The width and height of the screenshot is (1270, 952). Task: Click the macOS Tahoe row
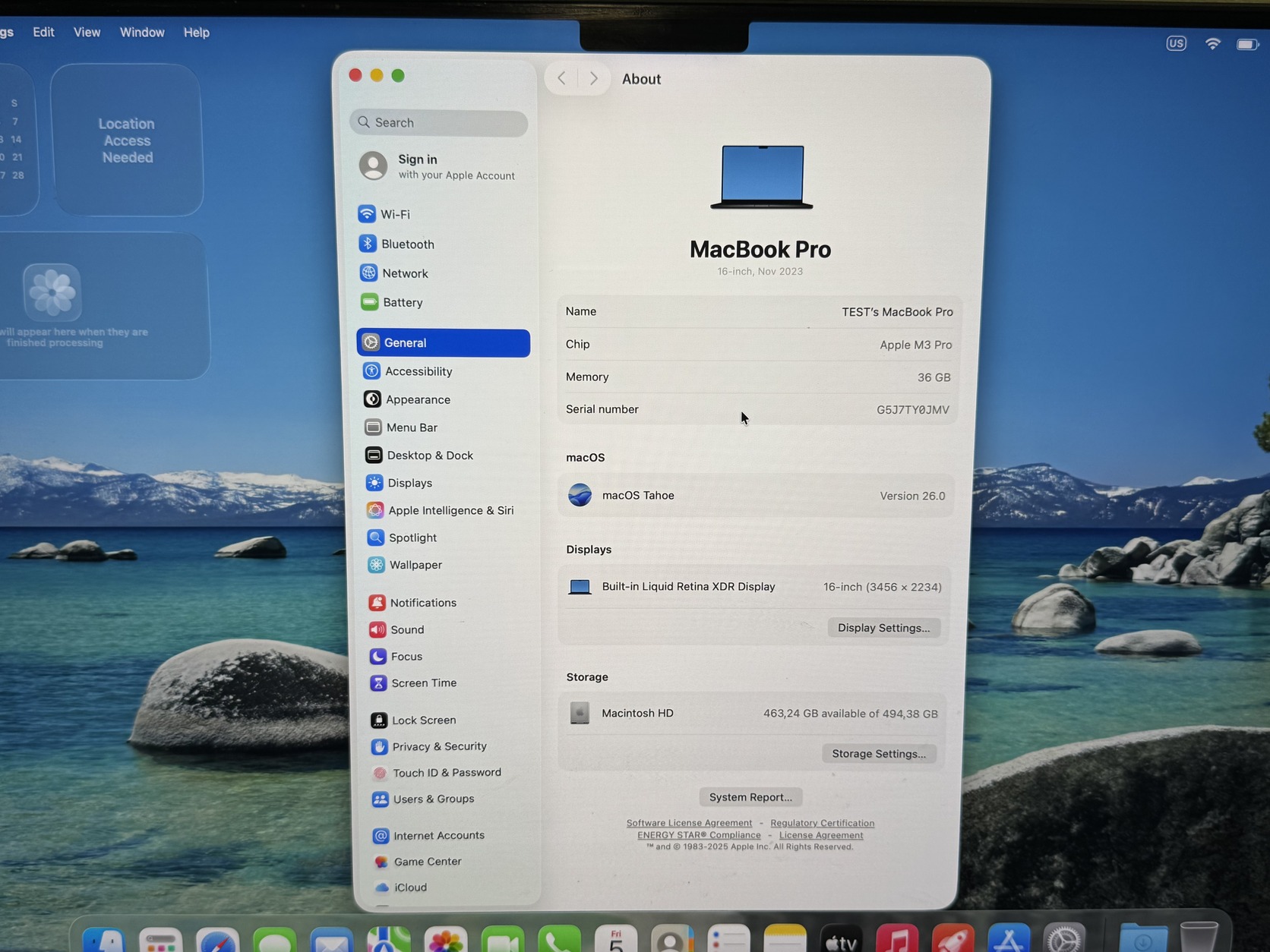(757, 496)
